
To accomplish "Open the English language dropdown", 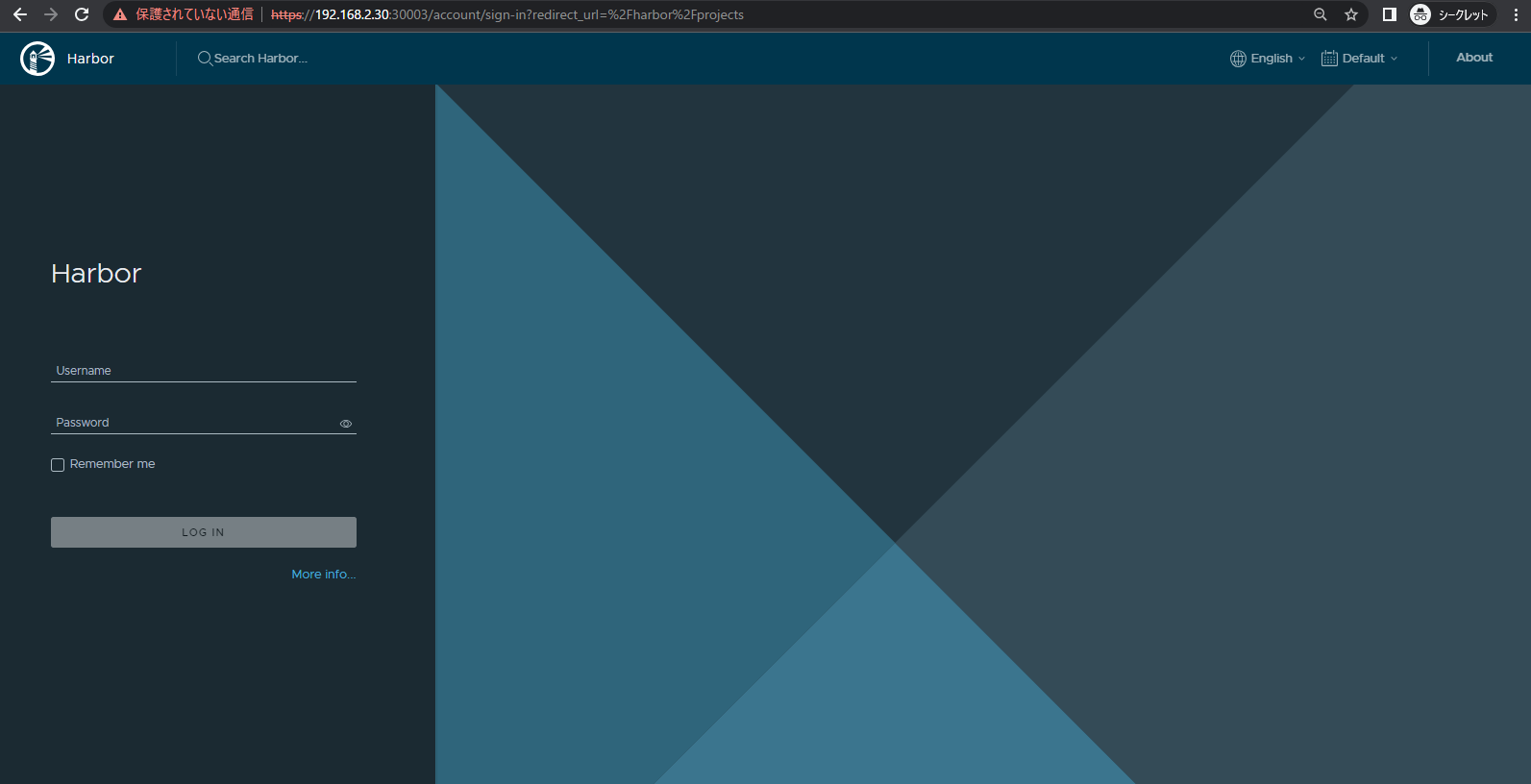I will click(1268, 59).
